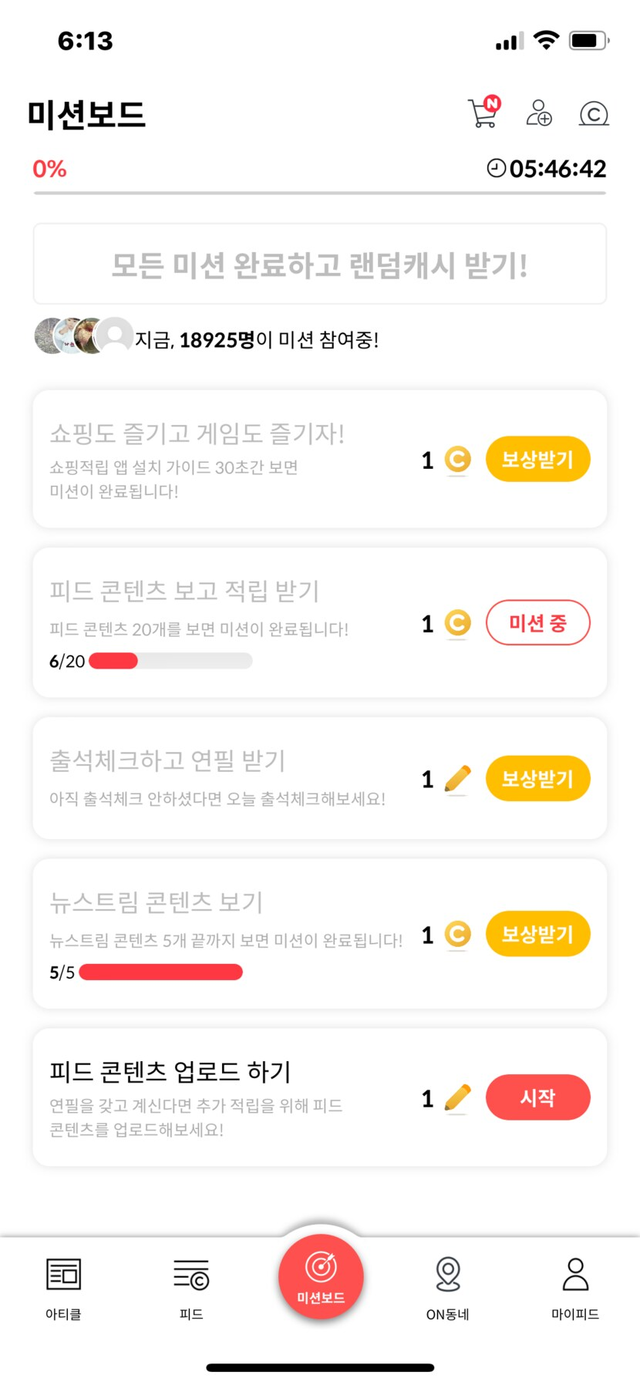
Task: Tap the random cash completion banner
Action: (320, 264)
